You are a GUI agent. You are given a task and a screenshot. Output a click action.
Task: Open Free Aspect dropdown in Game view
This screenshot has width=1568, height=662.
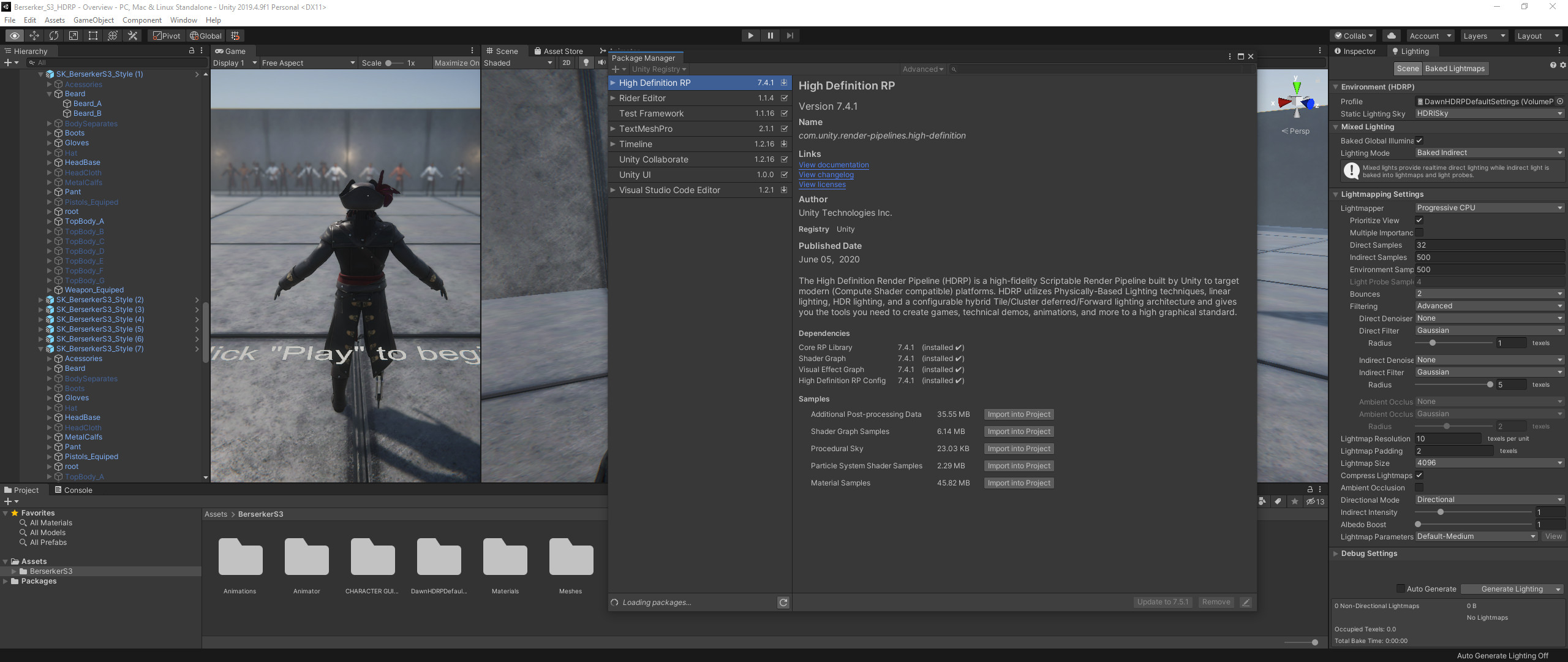308,63
